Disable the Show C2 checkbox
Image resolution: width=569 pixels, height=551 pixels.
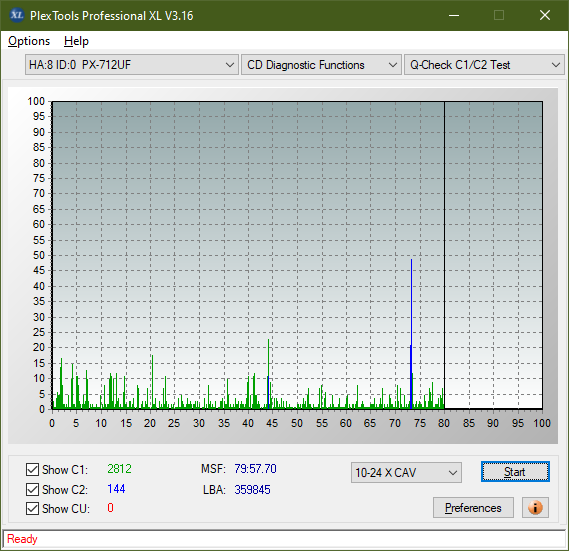pos(32,489)
